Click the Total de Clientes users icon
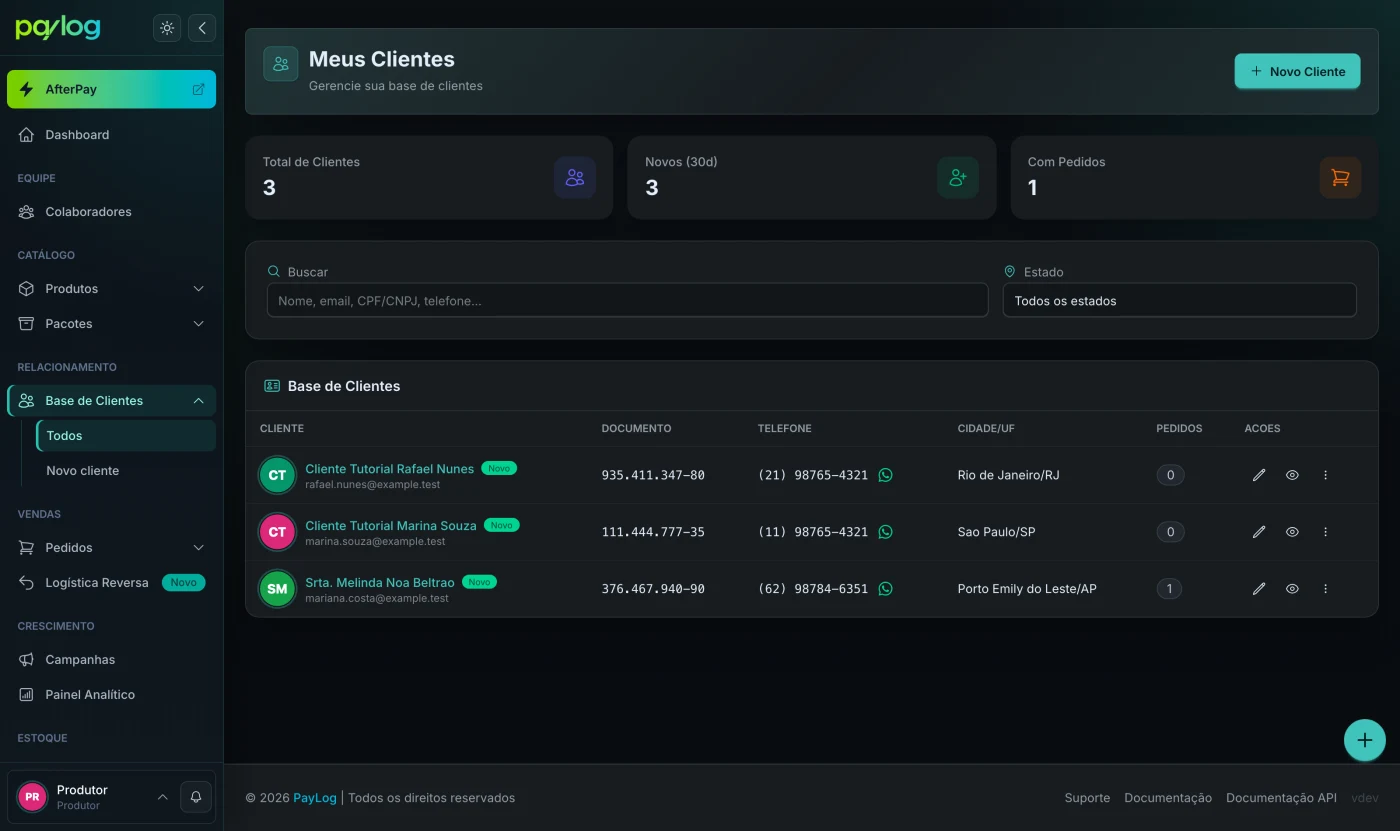Viewport: 1400px width, 831px height. coord(575,178)
